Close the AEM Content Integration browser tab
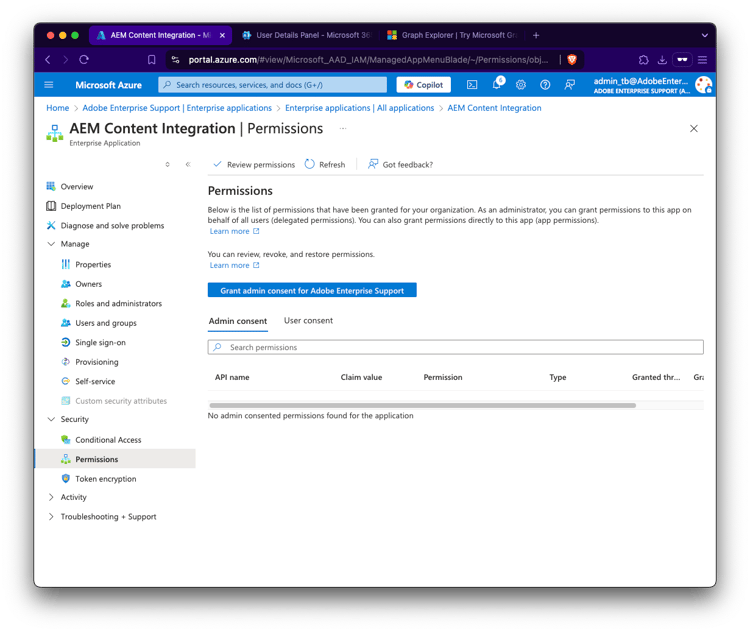 pos(222,35)
